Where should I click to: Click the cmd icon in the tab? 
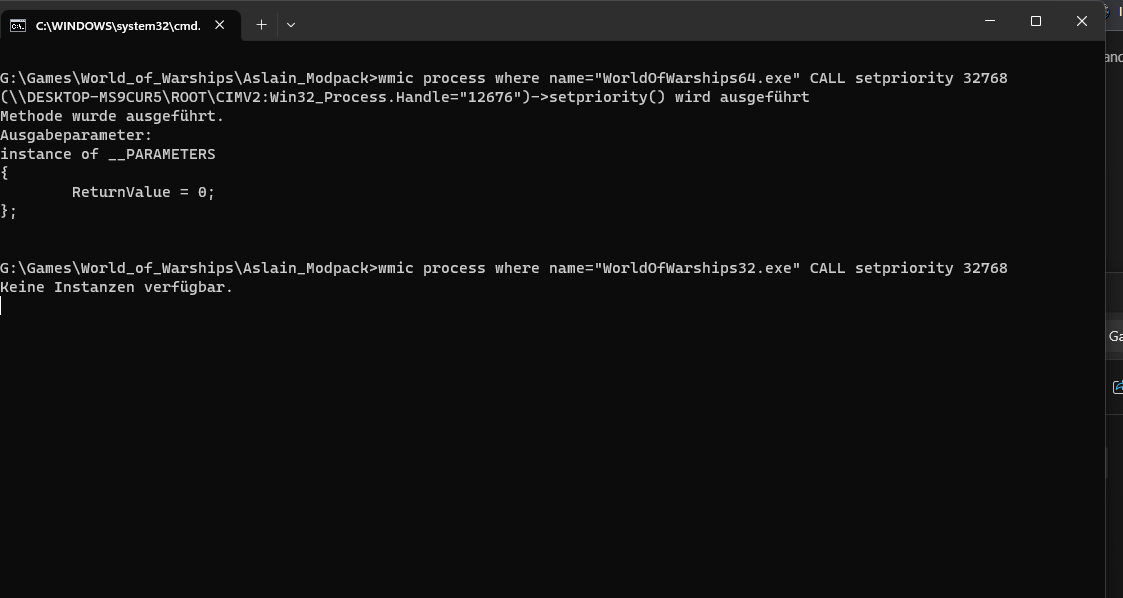coord(18,26)
